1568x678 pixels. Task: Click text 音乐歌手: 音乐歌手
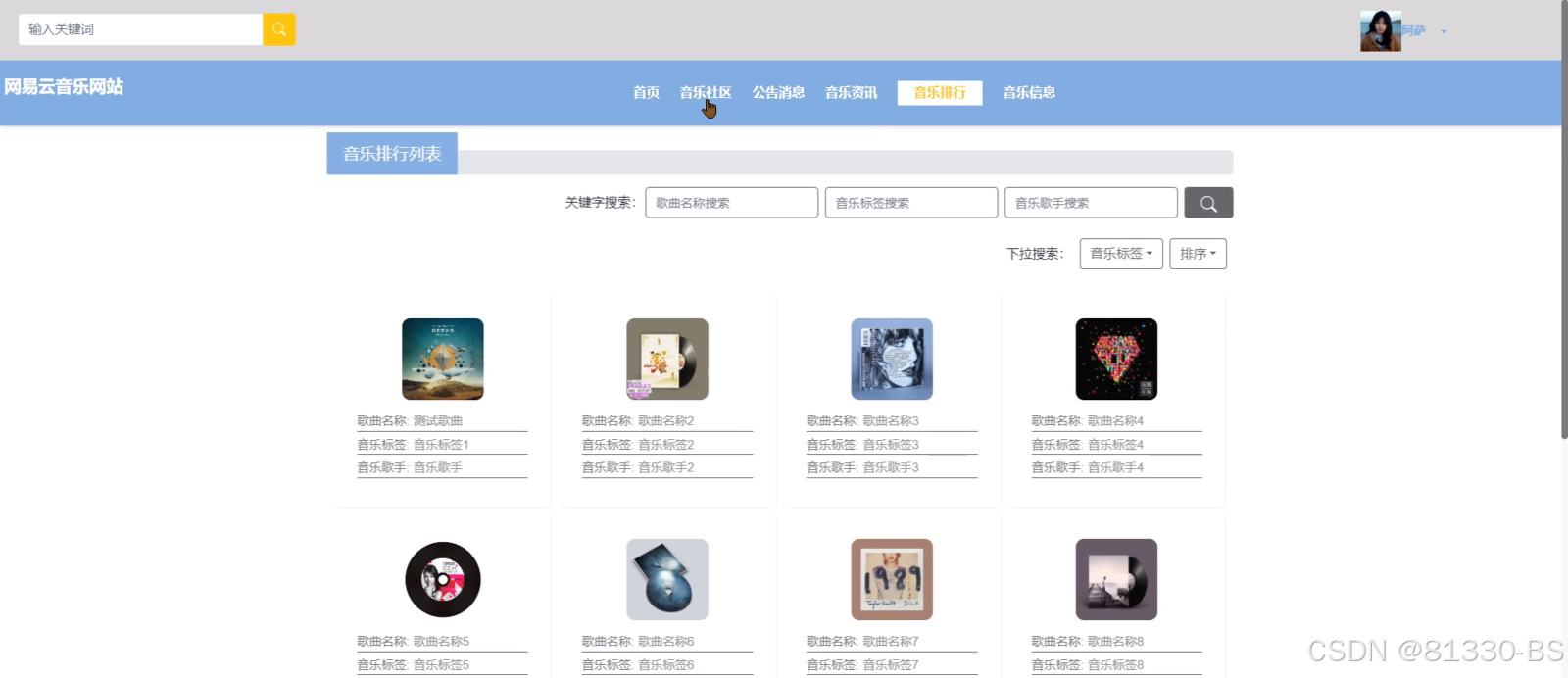coord(410,467)
